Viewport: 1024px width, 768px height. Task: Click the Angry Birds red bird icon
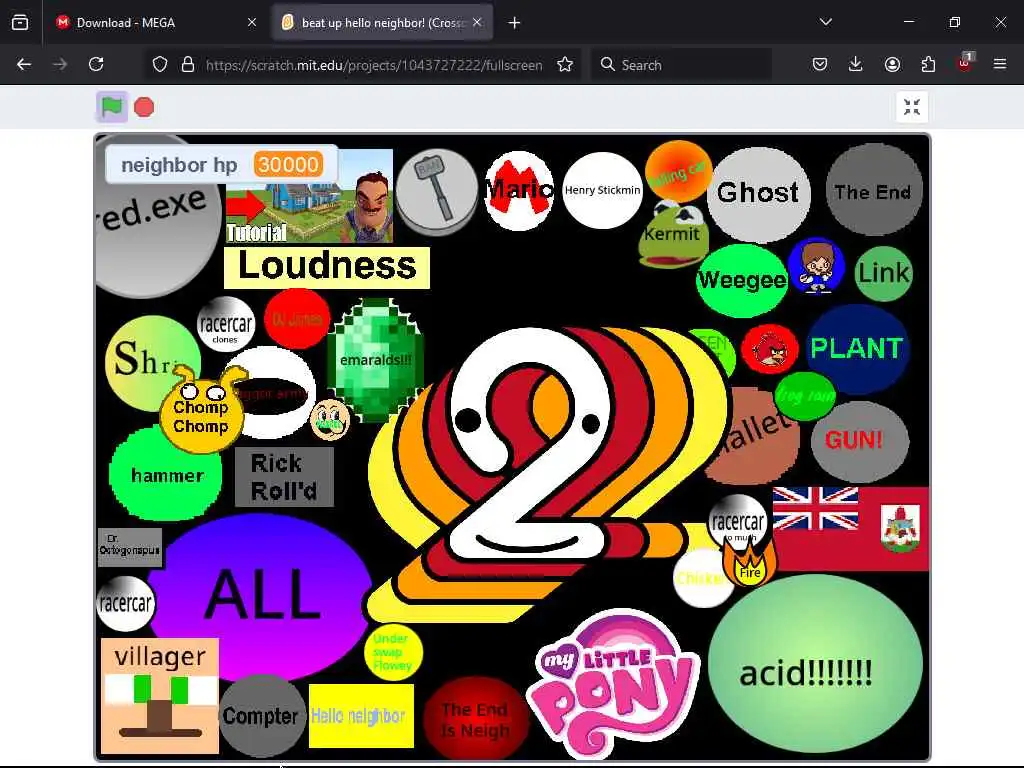[x=769, y=349]
